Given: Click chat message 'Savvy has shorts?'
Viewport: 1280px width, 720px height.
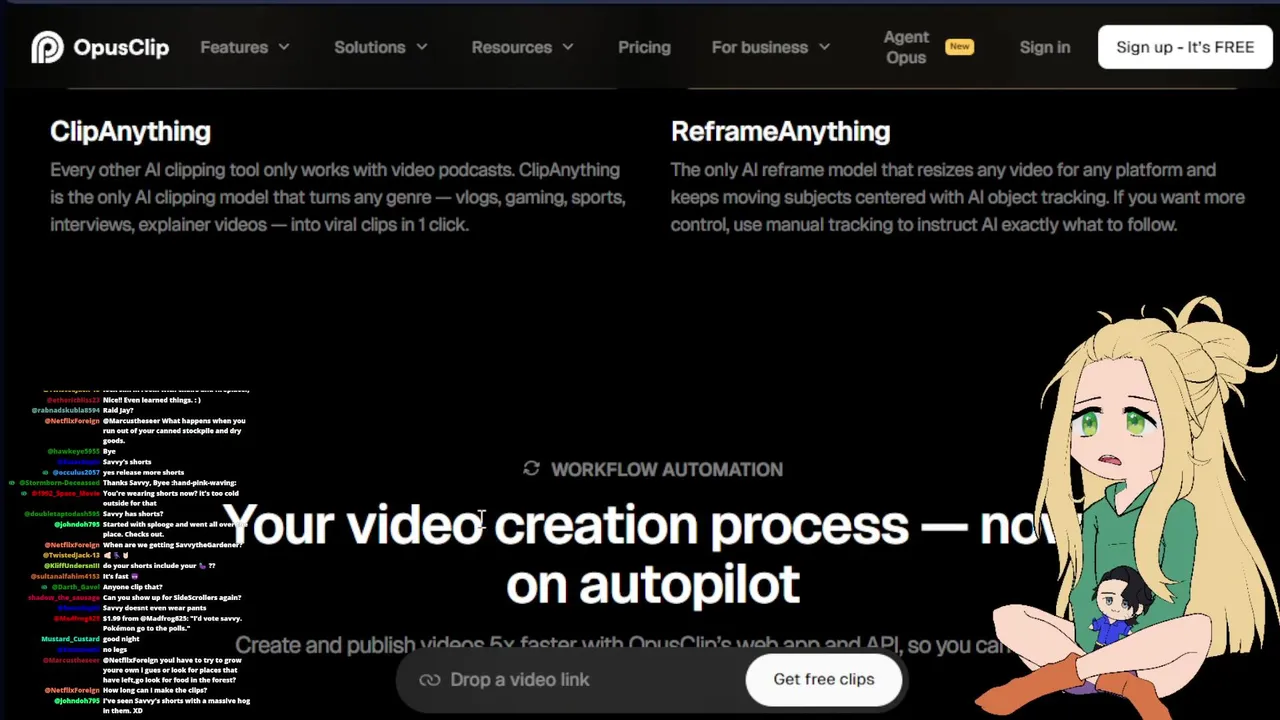Looking at the screenshot, I should tap(133, 514).
